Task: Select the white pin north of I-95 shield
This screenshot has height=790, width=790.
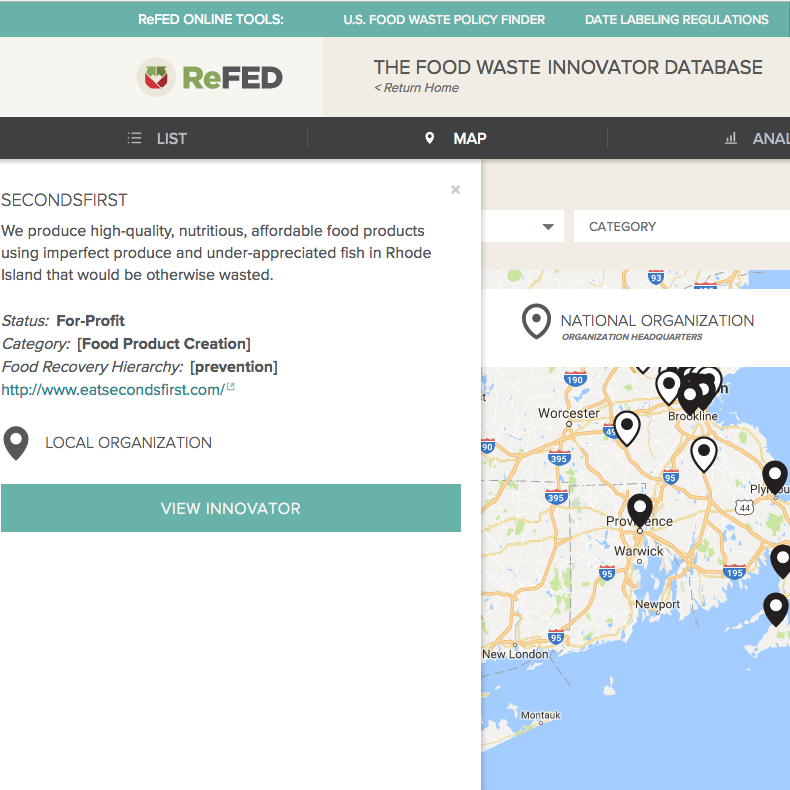Action: point(704,454)
